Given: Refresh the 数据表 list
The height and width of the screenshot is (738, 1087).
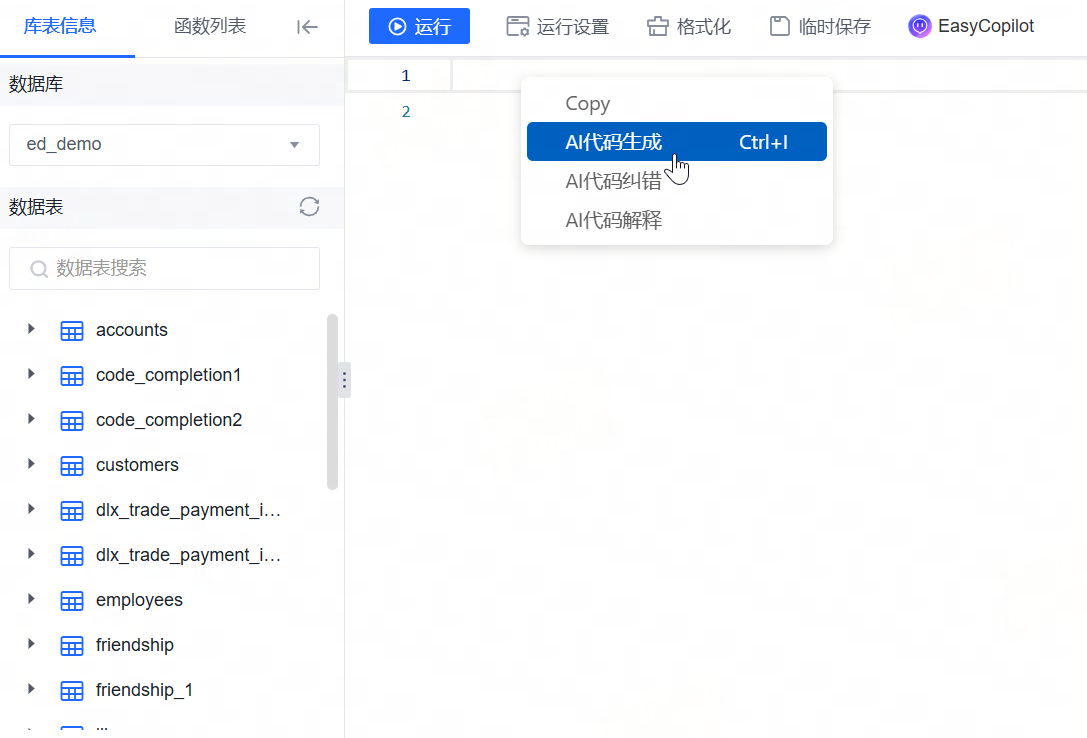Looking at the screenshot, I should tap(309, 207).
